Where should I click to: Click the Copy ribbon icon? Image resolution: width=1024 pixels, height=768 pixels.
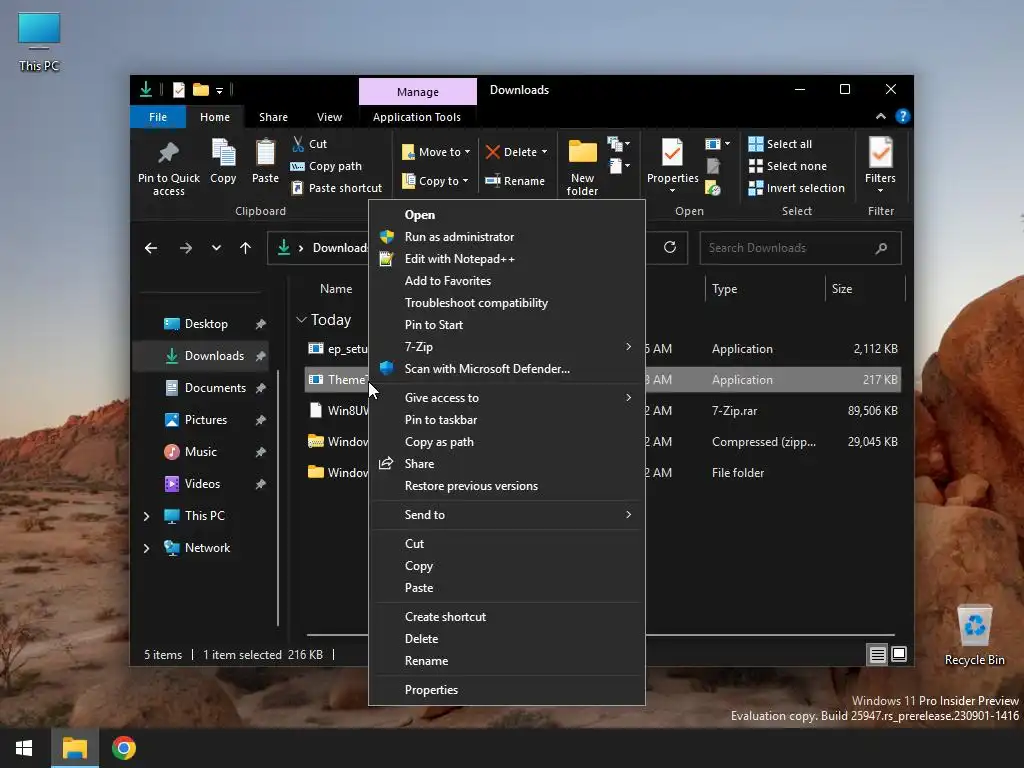223,153
